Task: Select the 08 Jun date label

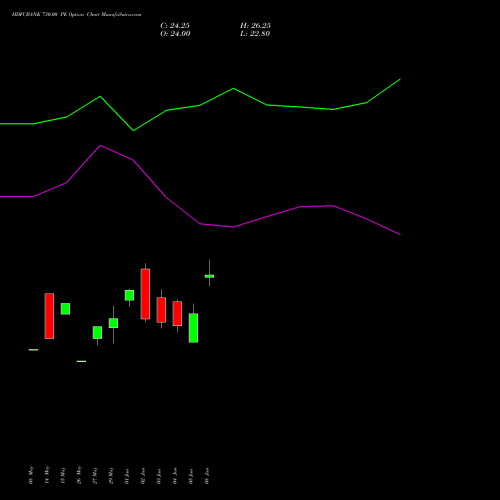Action: coord(207,476)
